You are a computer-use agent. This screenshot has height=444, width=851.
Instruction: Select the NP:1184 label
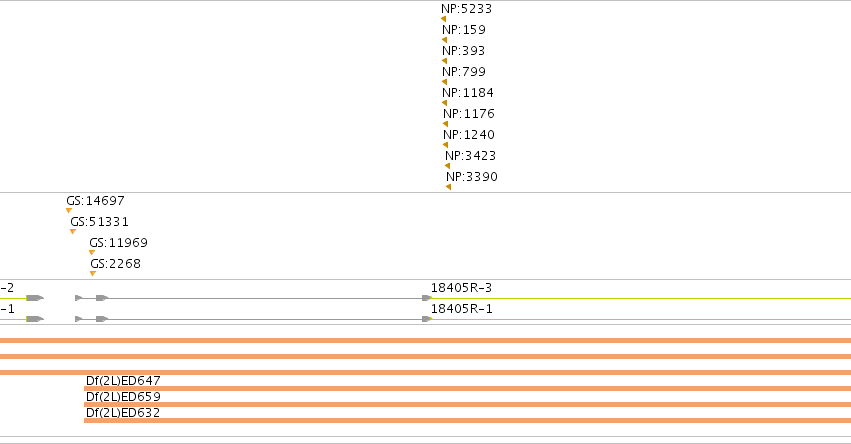coord(468,93)
